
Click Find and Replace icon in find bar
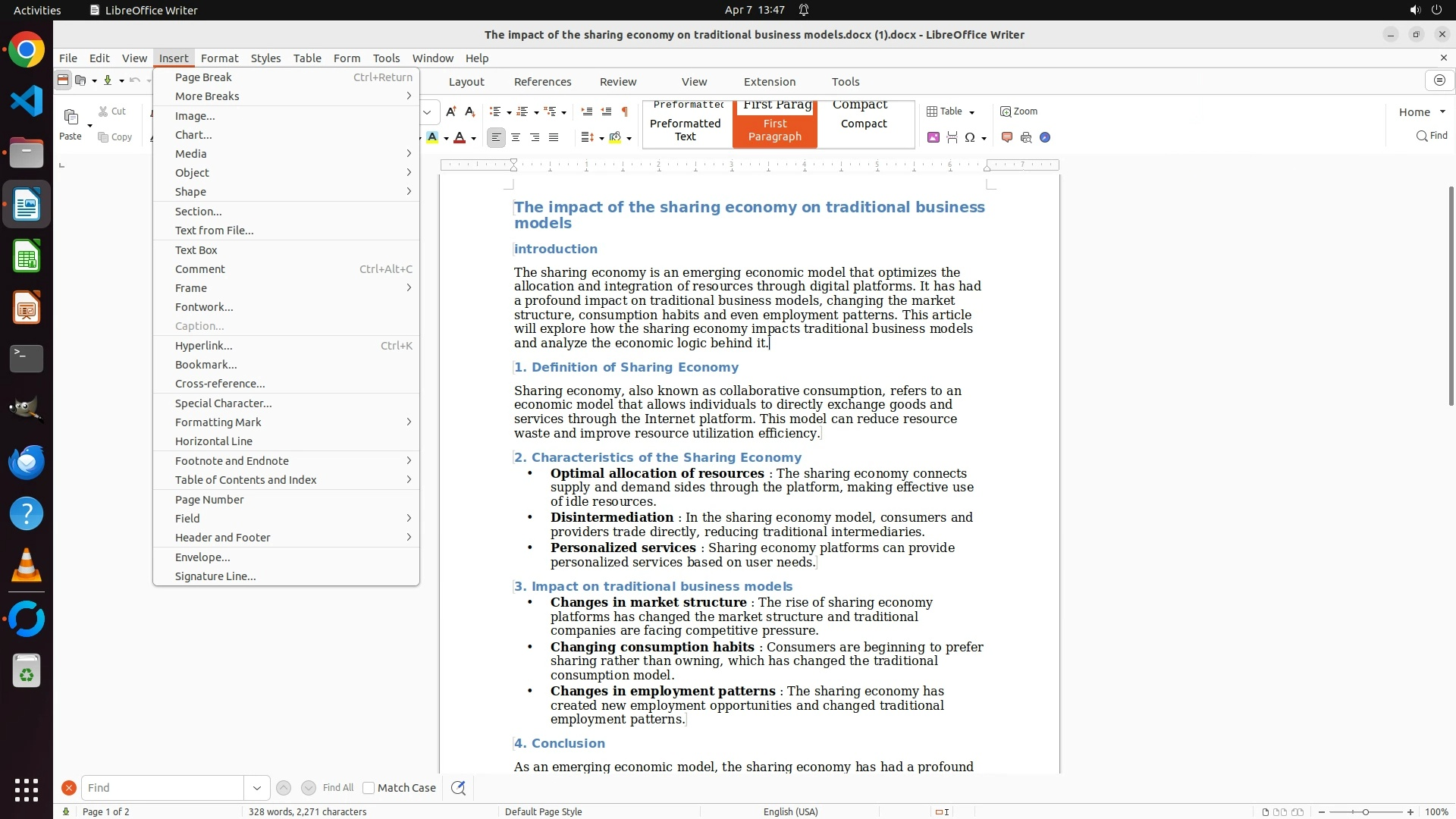pos(458,788)
